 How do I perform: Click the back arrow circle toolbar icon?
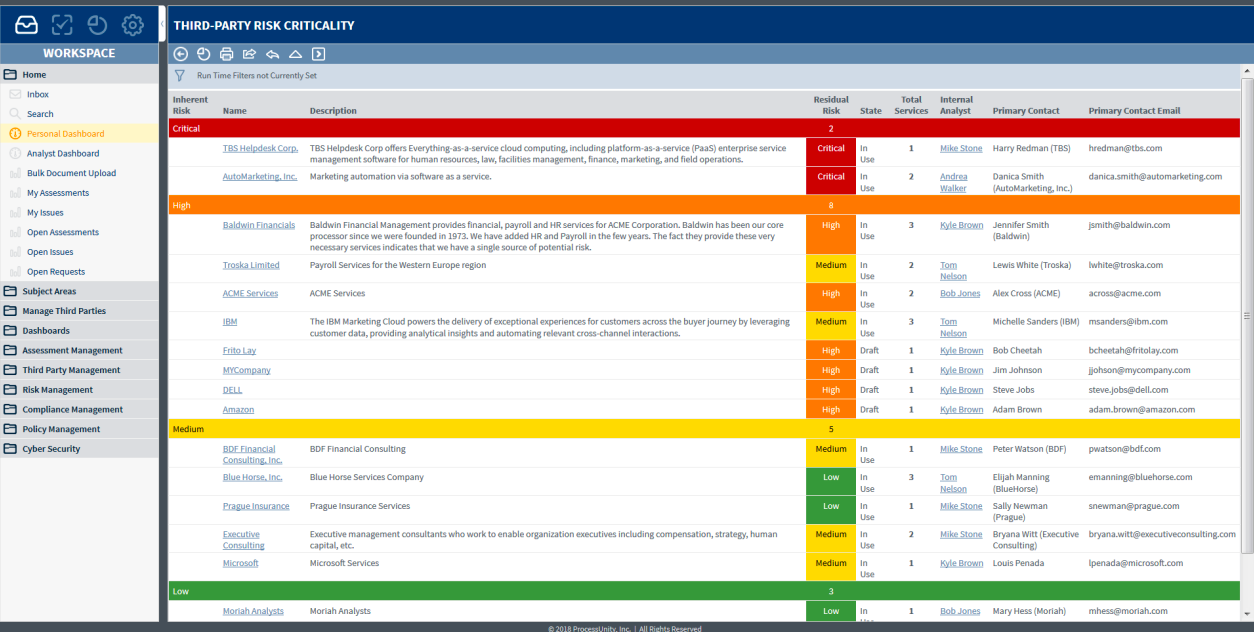pyautogui.click(x=181, y=54)
